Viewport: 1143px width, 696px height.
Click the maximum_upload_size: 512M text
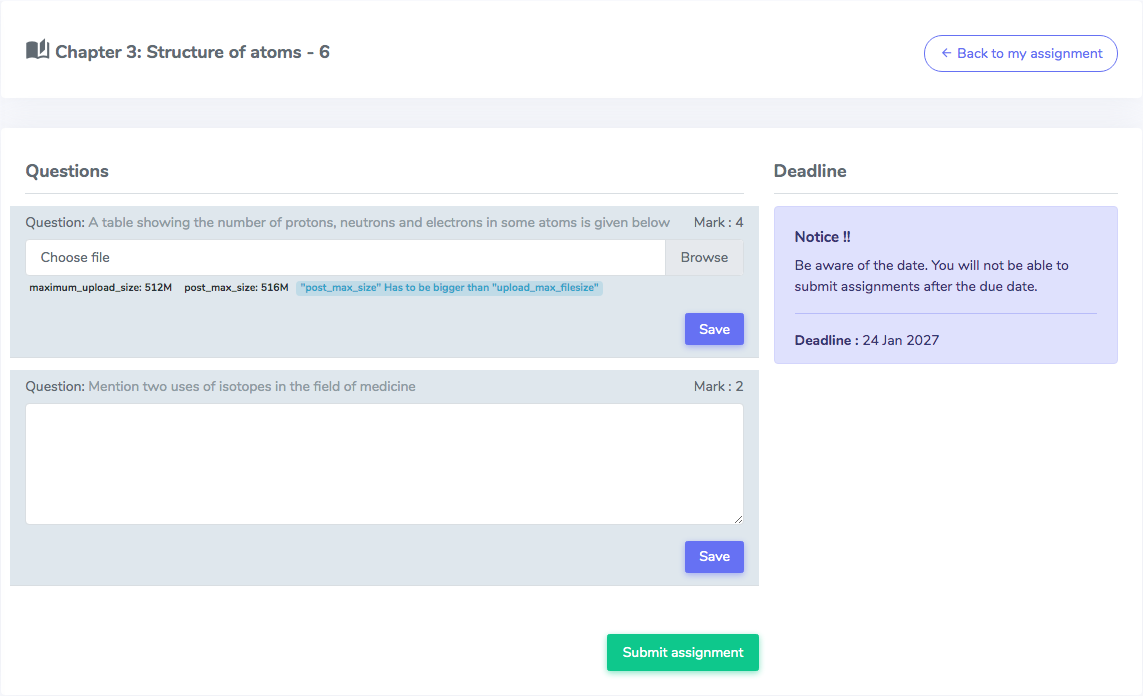(x=101, y=287)
